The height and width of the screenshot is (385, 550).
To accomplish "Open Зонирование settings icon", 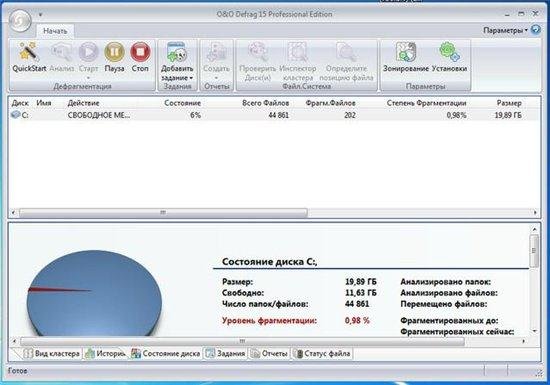I will (x=406, y=52).
